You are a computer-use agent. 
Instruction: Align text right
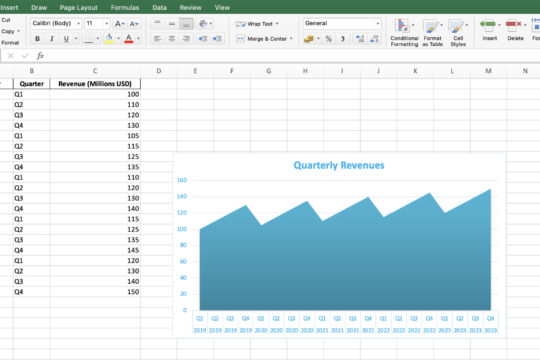coord(186,39)
